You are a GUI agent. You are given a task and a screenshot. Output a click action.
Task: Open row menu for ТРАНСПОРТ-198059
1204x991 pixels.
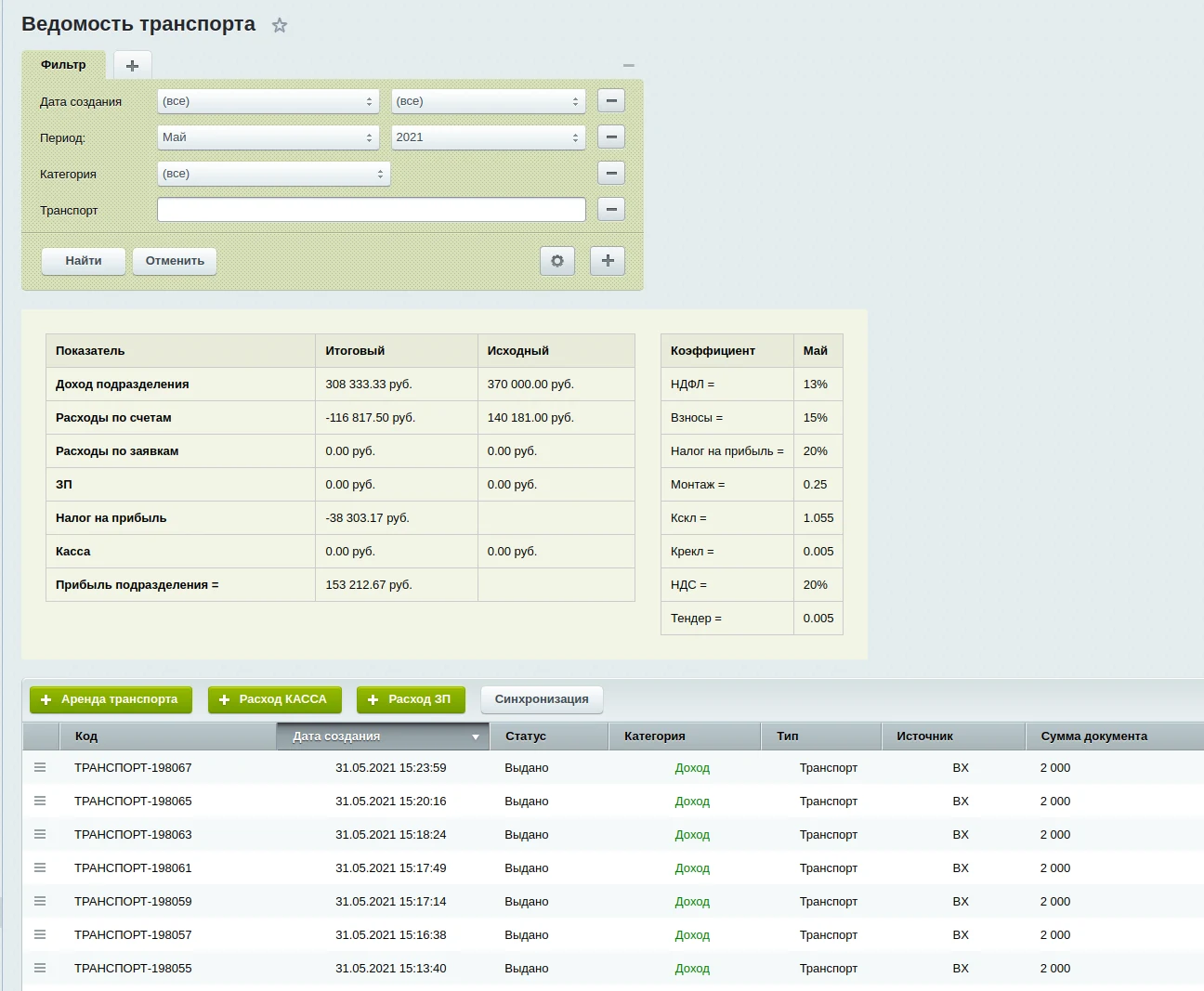[40, 901]
